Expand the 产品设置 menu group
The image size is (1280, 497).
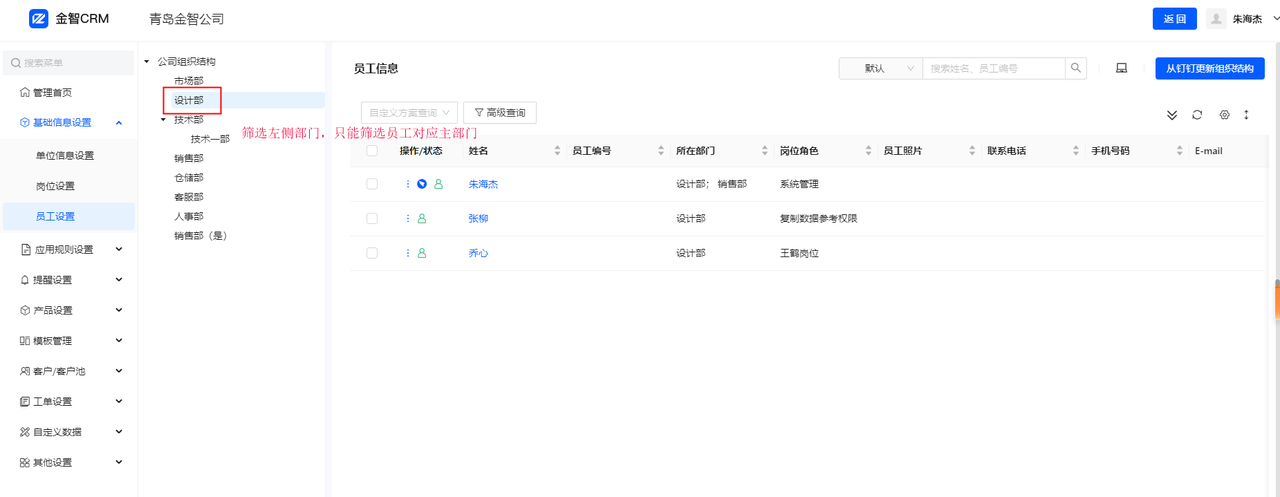coord(119,310)
